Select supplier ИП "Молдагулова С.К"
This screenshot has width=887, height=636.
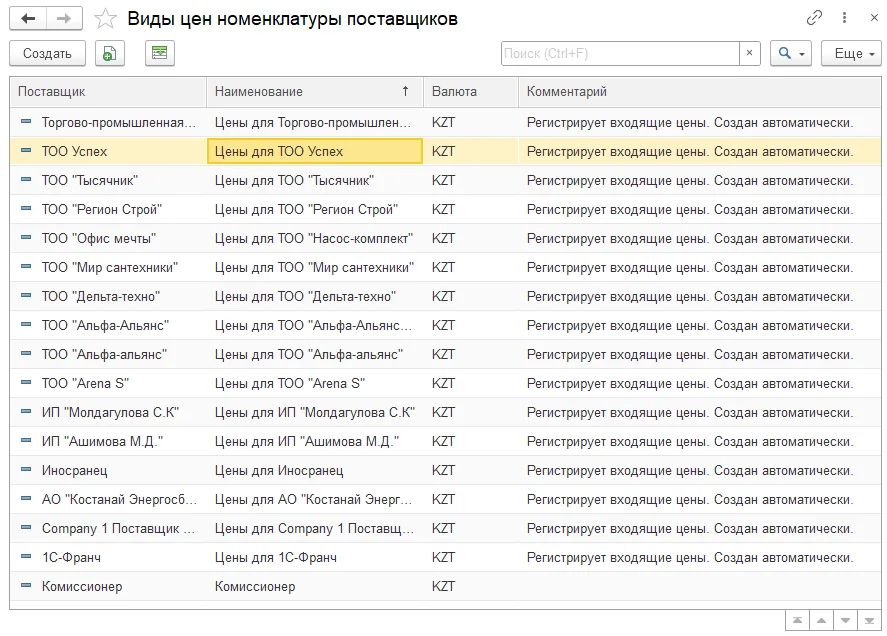coord(110,412)
